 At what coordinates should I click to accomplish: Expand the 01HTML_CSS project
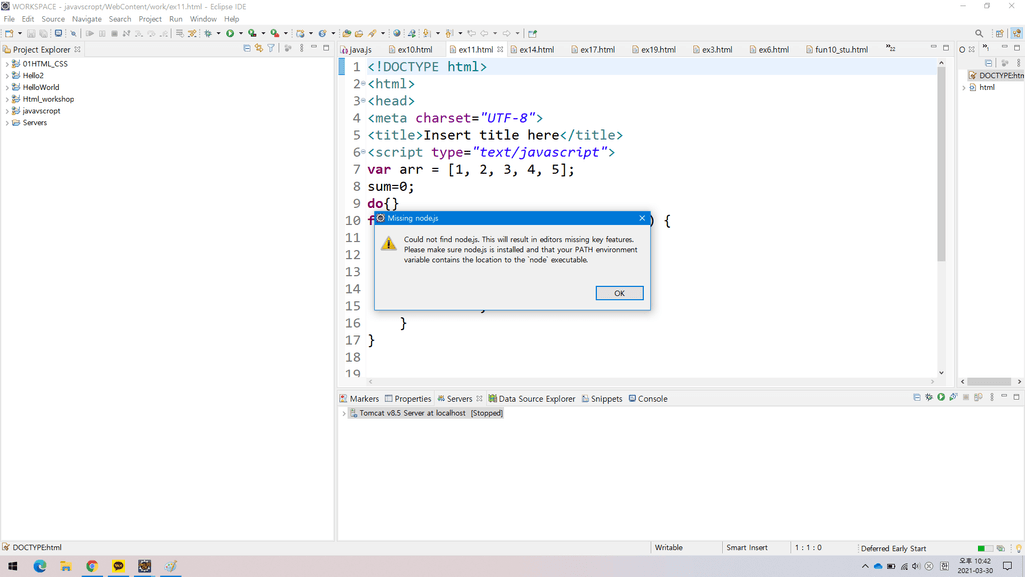(7, 64)
